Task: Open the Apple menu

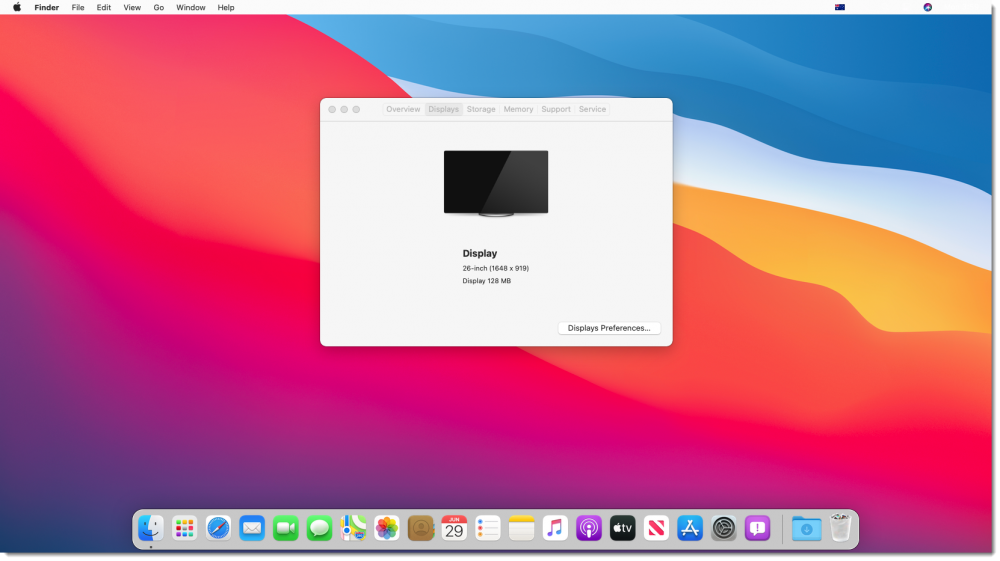Action: [x=17, y=8]
